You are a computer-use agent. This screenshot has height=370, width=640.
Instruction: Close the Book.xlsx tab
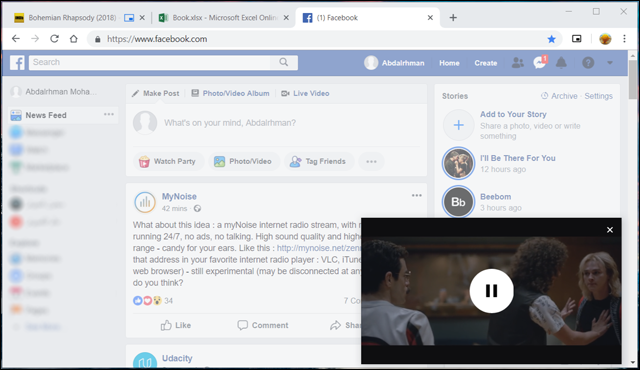point(286,18)
